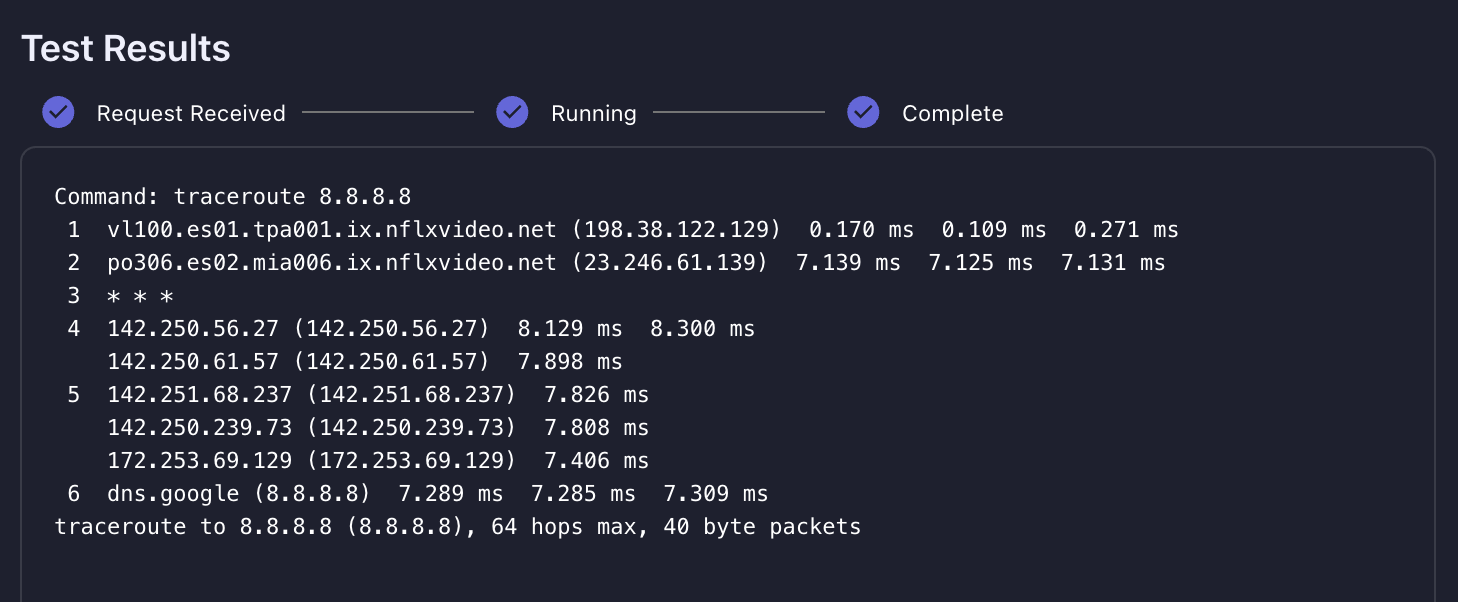Click the Command: traceroute 8.8.8.8 line
Viewport: 1458px width, 602px height.
[233, 196]
